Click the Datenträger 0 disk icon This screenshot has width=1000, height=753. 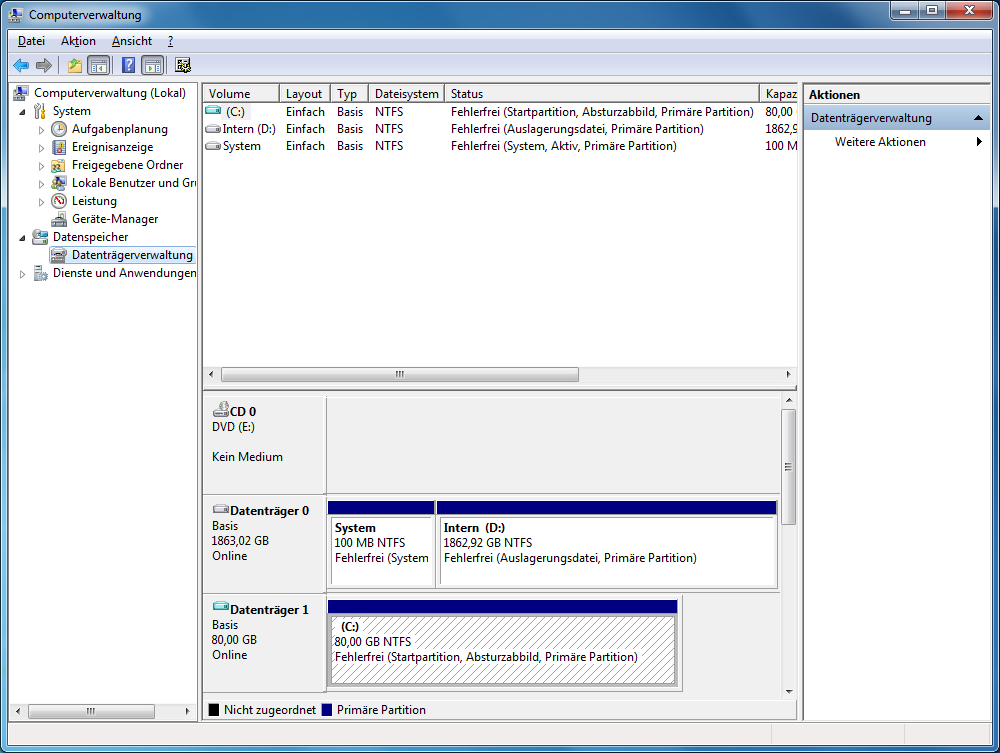pos(221,509)
